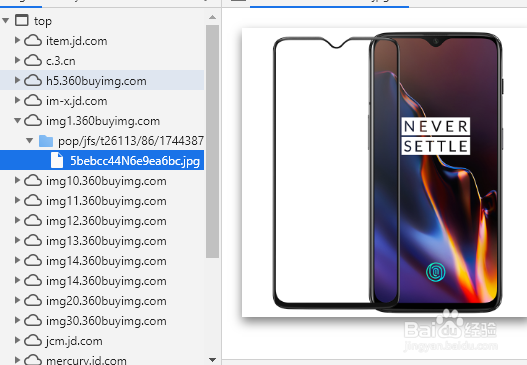Expand the item.jd.com domain arrow
Screen dimensions: 527x365
17,40
